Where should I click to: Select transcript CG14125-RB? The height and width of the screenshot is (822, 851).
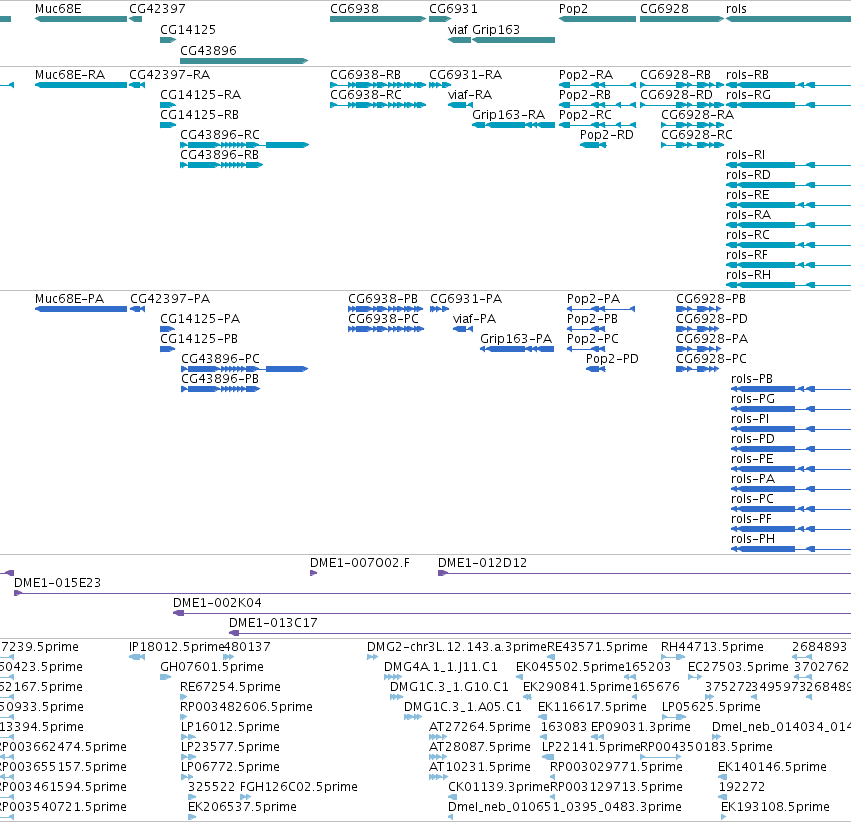click(x=199, y=114)
